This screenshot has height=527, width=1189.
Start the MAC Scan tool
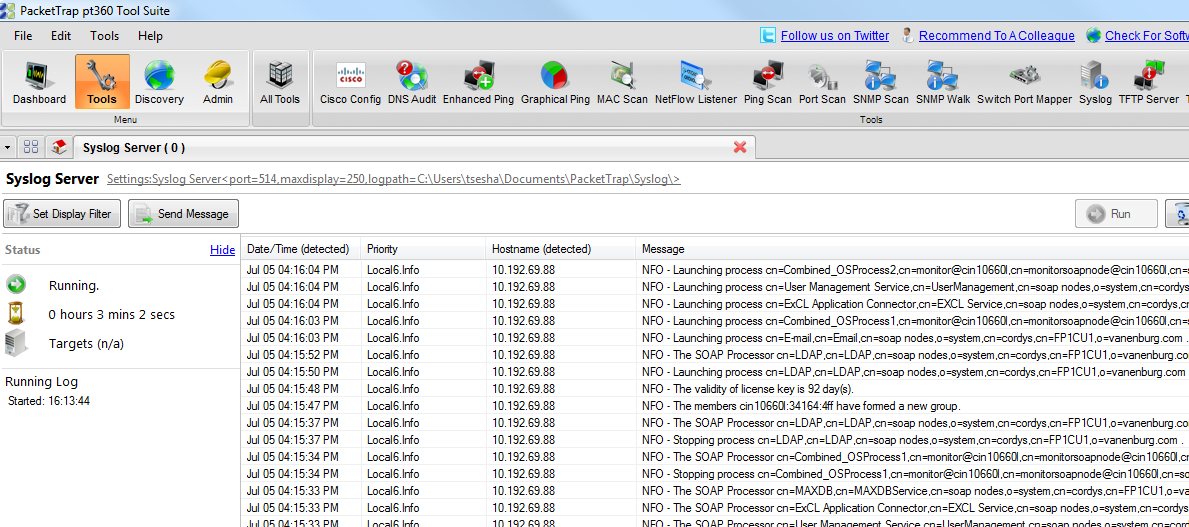click(622, 82)
